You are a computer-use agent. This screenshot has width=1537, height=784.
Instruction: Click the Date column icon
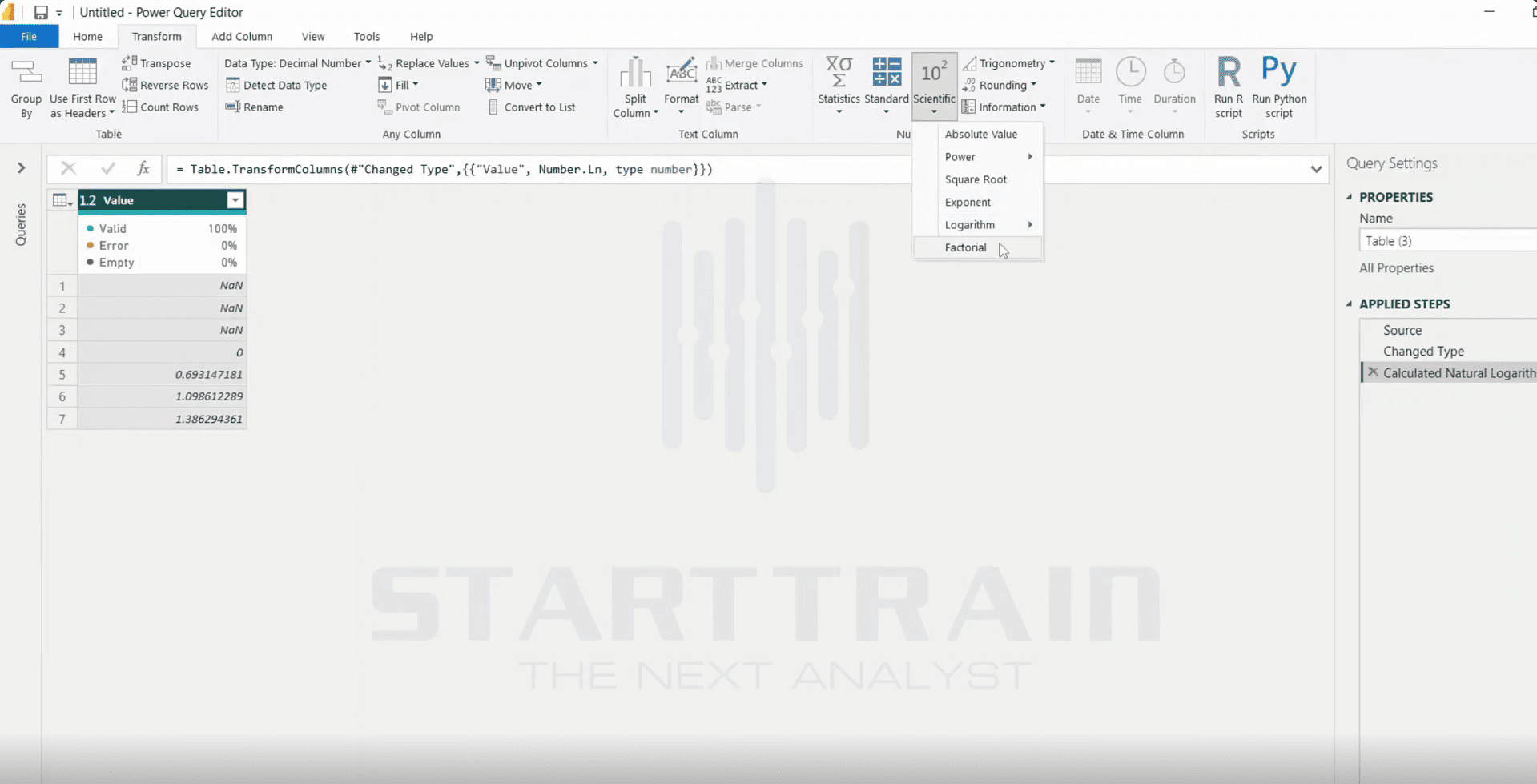click(x=1088, y=72)
